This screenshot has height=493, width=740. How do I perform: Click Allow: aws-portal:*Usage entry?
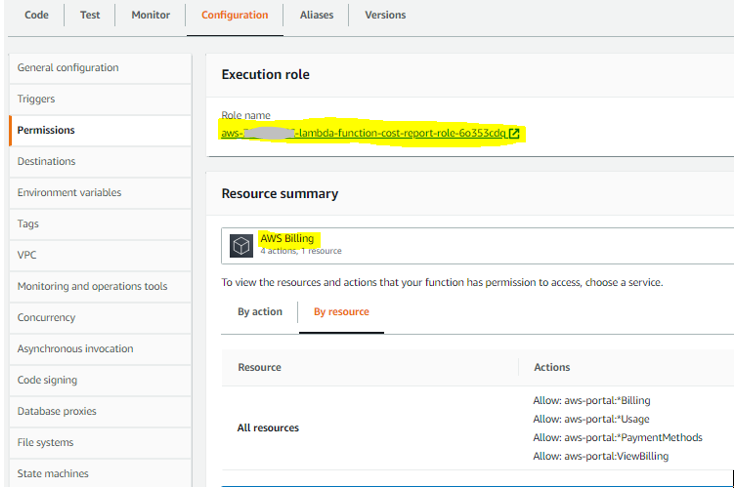[x=591, y=419]
